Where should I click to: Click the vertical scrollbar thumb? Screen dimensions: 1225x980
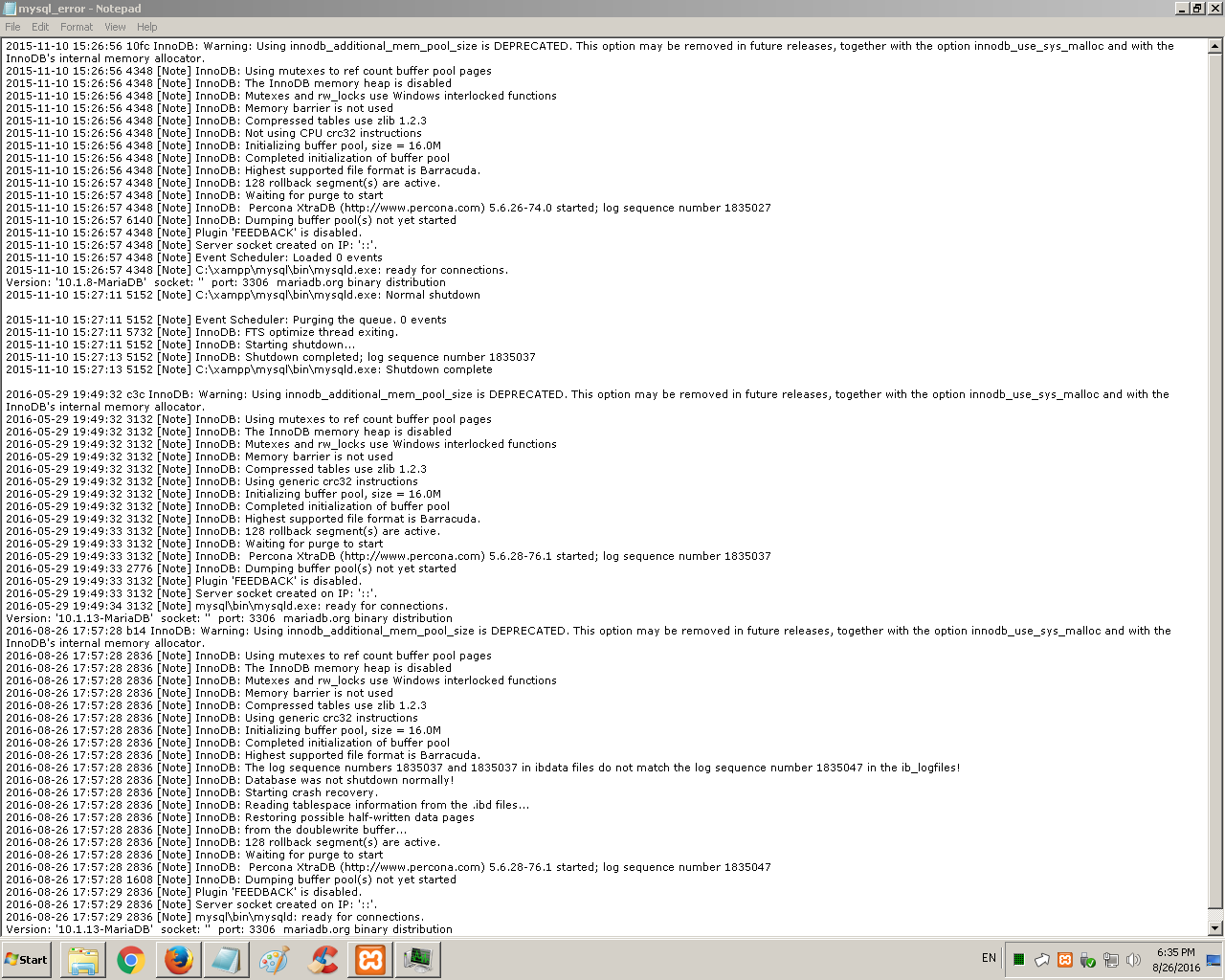pos(1215,480)
